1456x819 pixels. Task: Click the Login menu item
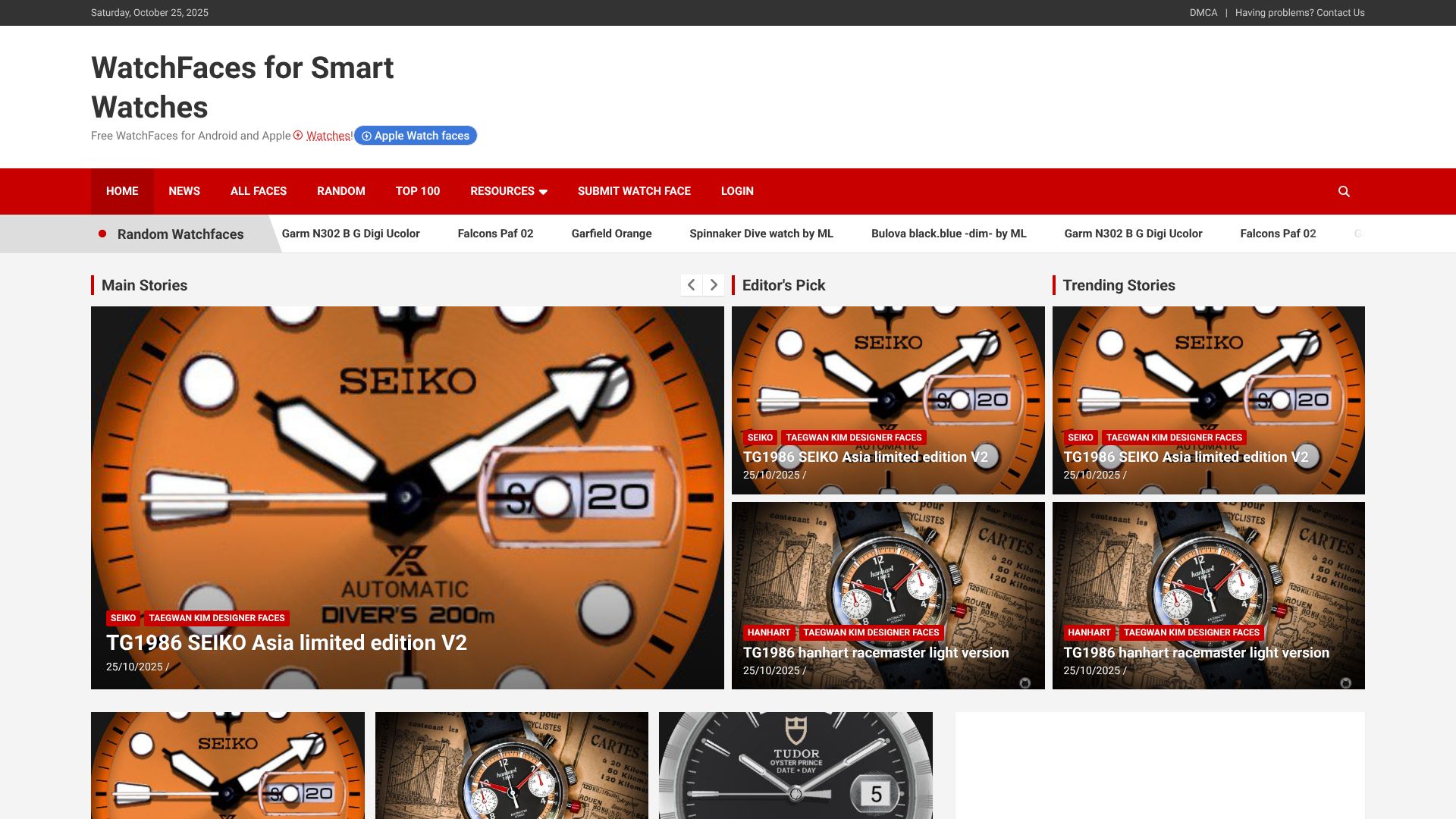click(737, 191)
